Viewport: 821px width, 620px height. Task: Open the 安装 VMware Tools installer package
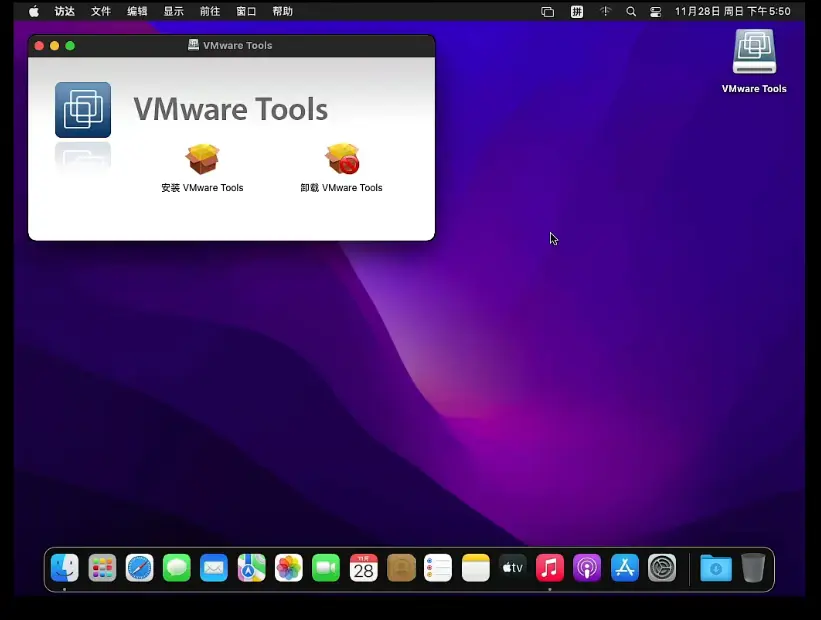(x=202, y=160)
